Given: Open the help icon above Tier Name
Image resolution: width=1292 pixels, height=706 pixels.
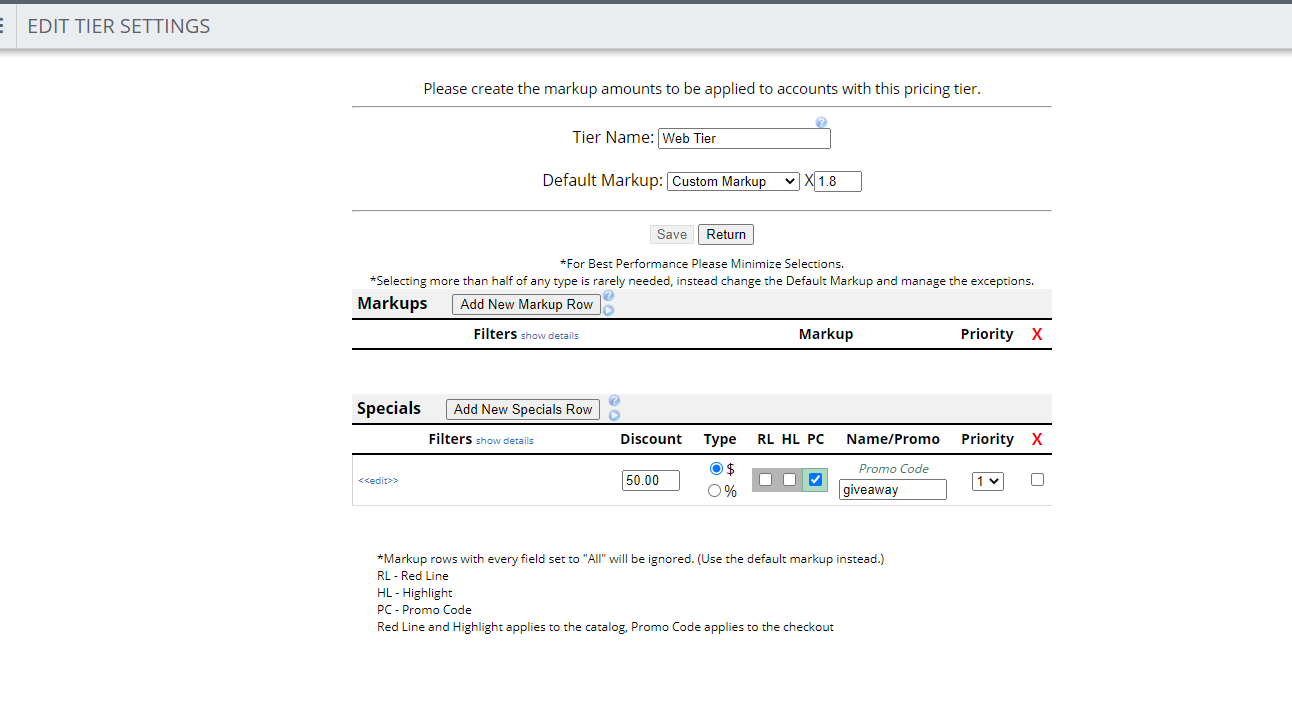Looking at the screenshot, I should (x=821, y=122).
